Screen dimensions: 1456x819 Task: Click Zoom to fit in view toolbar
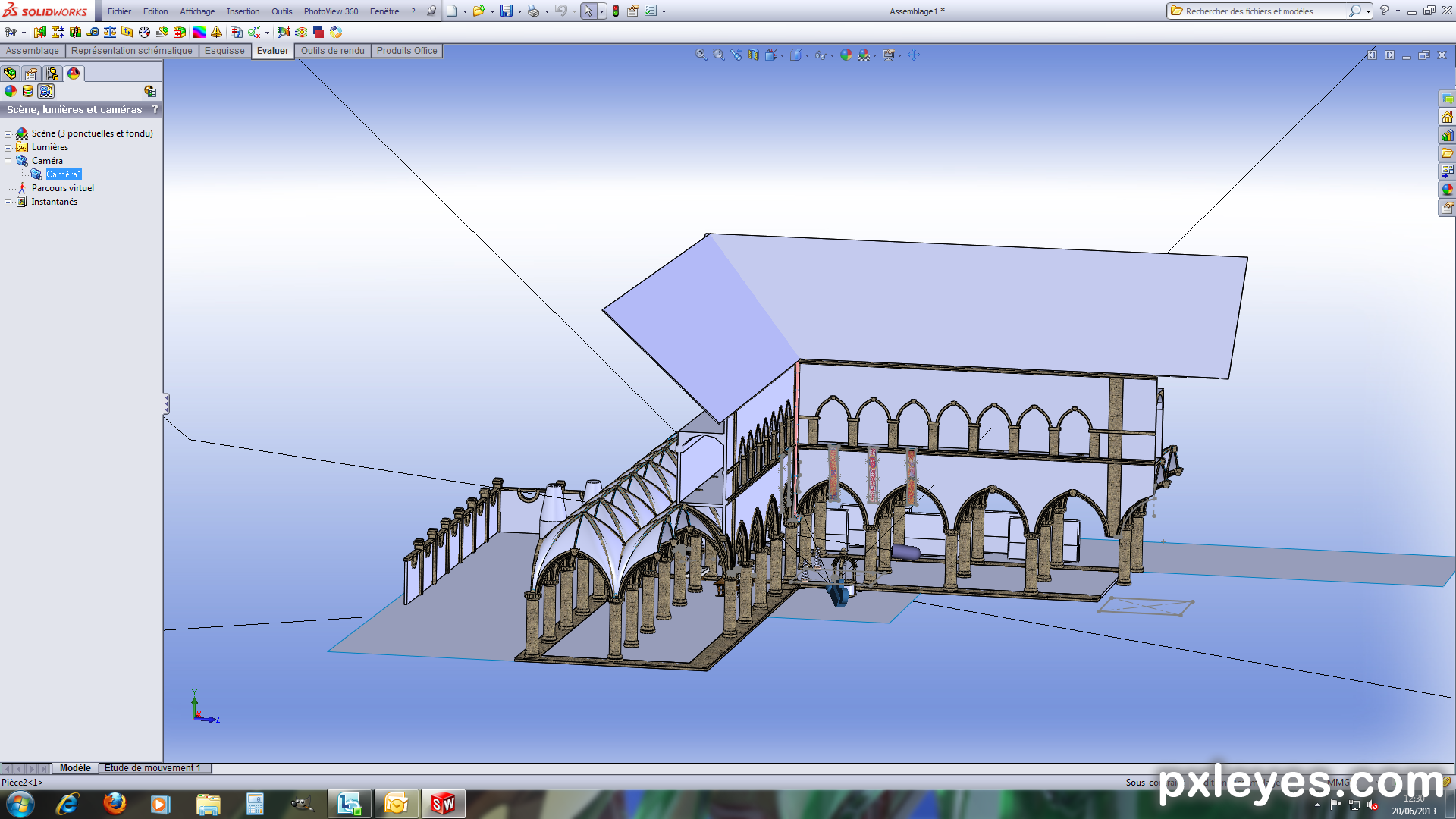click(x=701, y=55)
